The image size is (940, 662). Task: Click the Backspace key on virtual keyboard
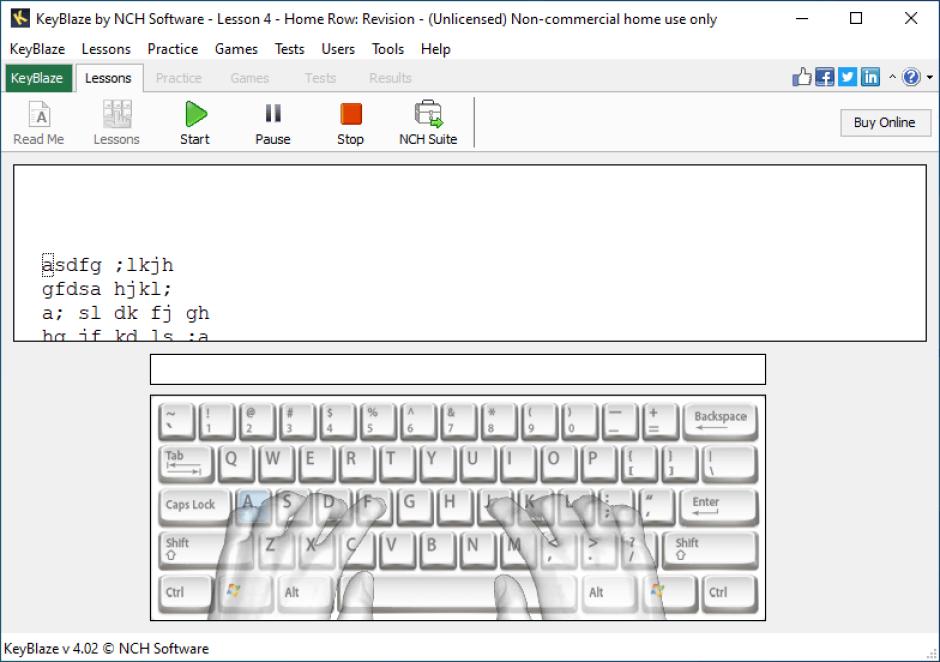[x=720, y=421]
